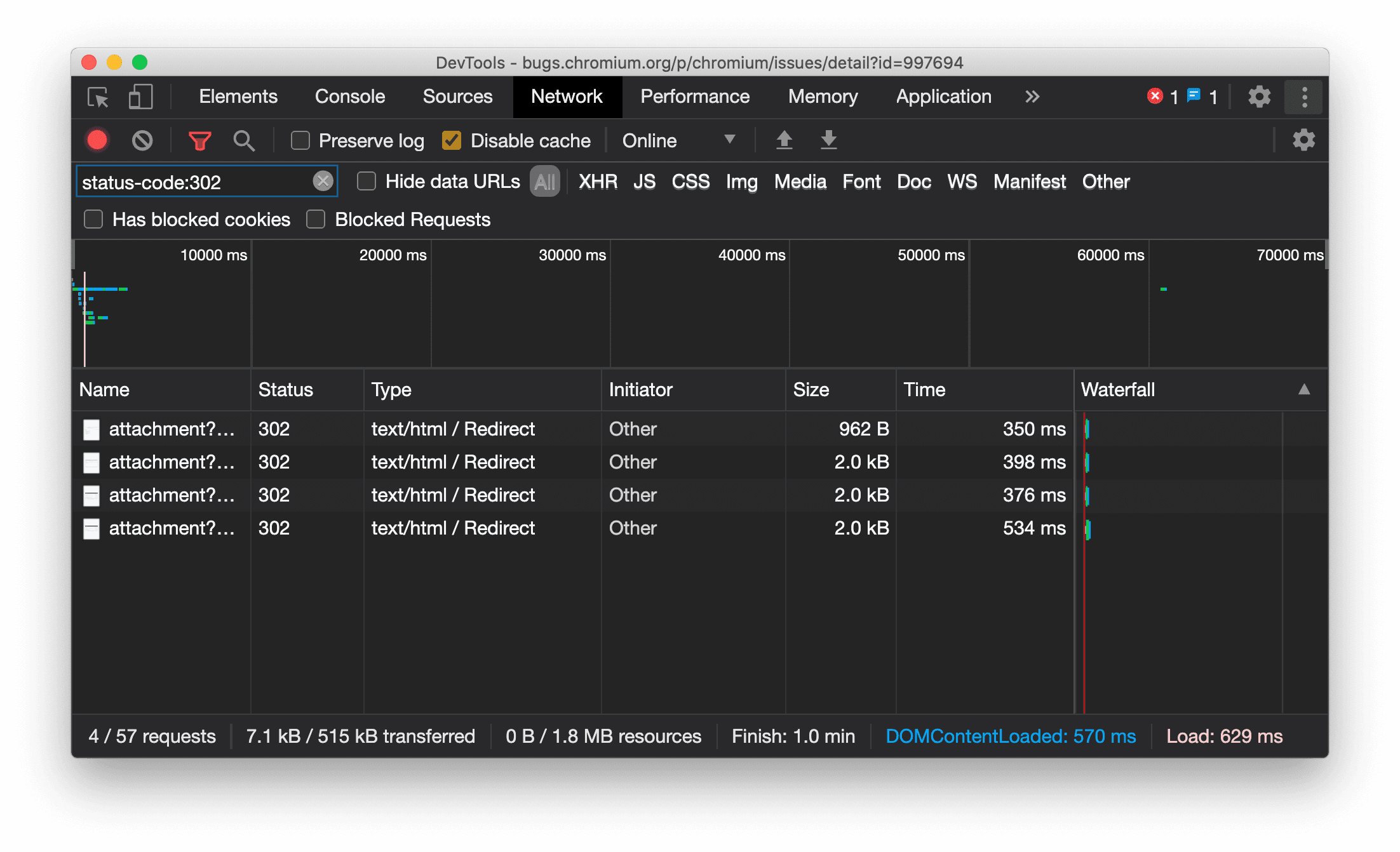Click the DevTools settings gear icon
1400x852 pixels.
(1258, 97)
